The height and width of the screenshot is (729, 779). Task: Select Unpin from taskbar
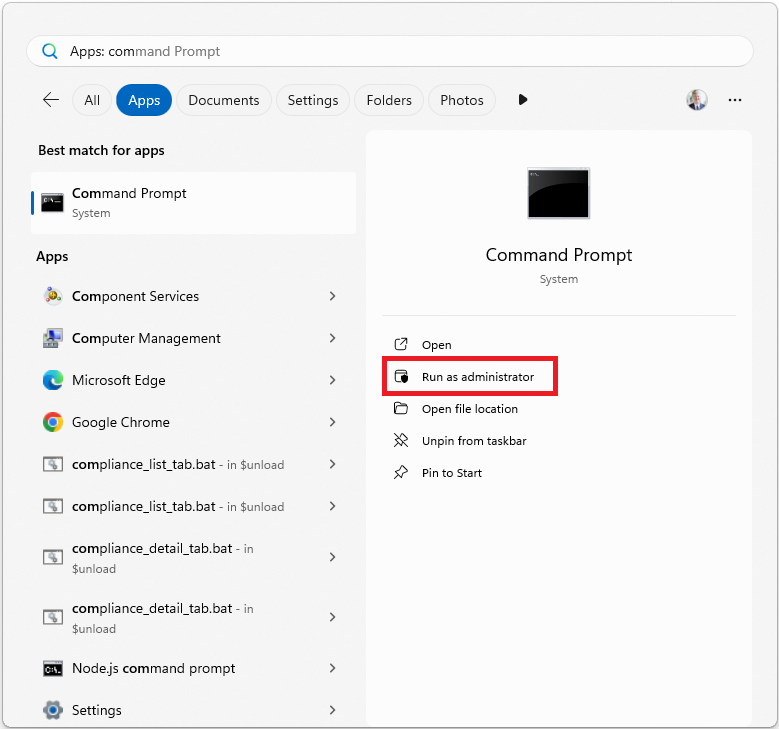point(473,441)
